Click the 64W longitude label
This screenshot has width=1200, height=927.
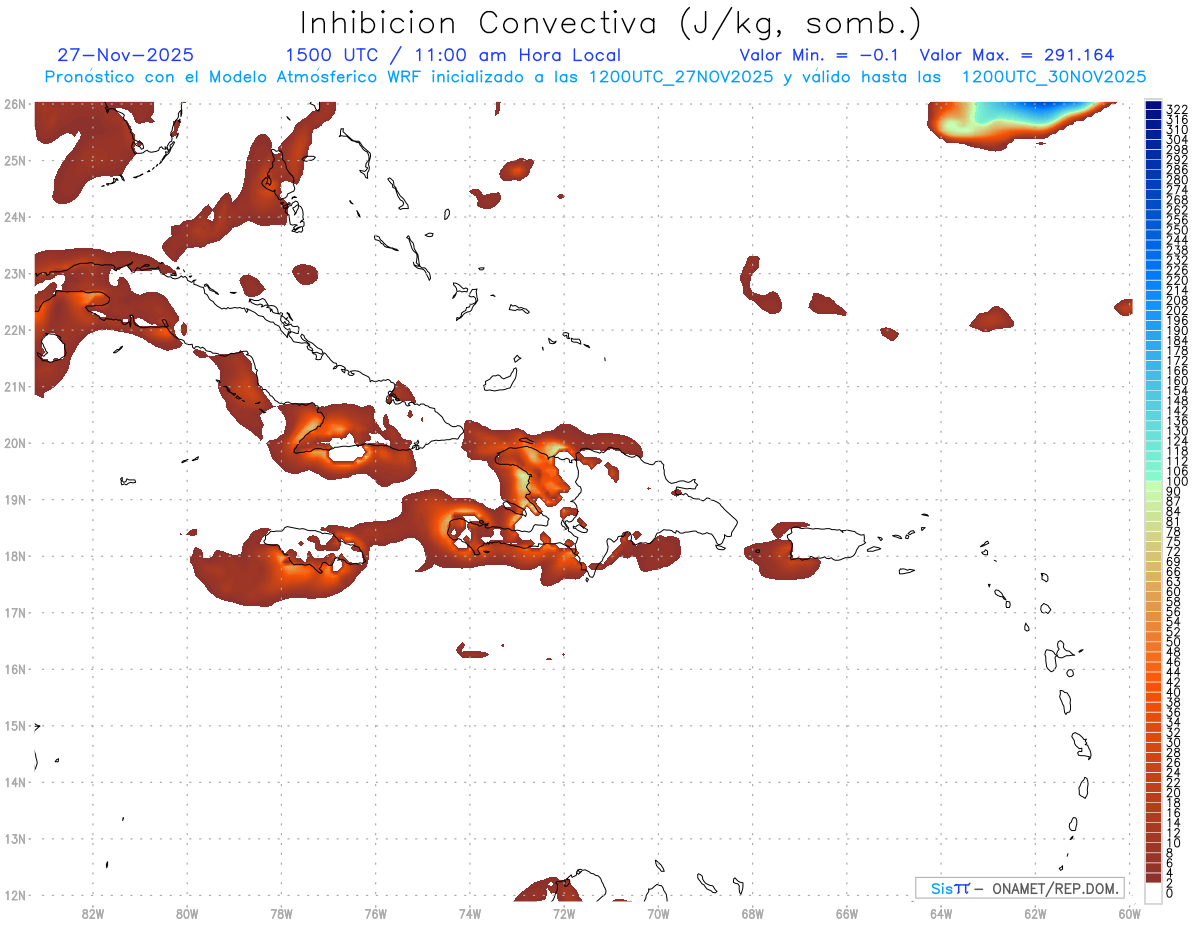(x=941, y=912)
